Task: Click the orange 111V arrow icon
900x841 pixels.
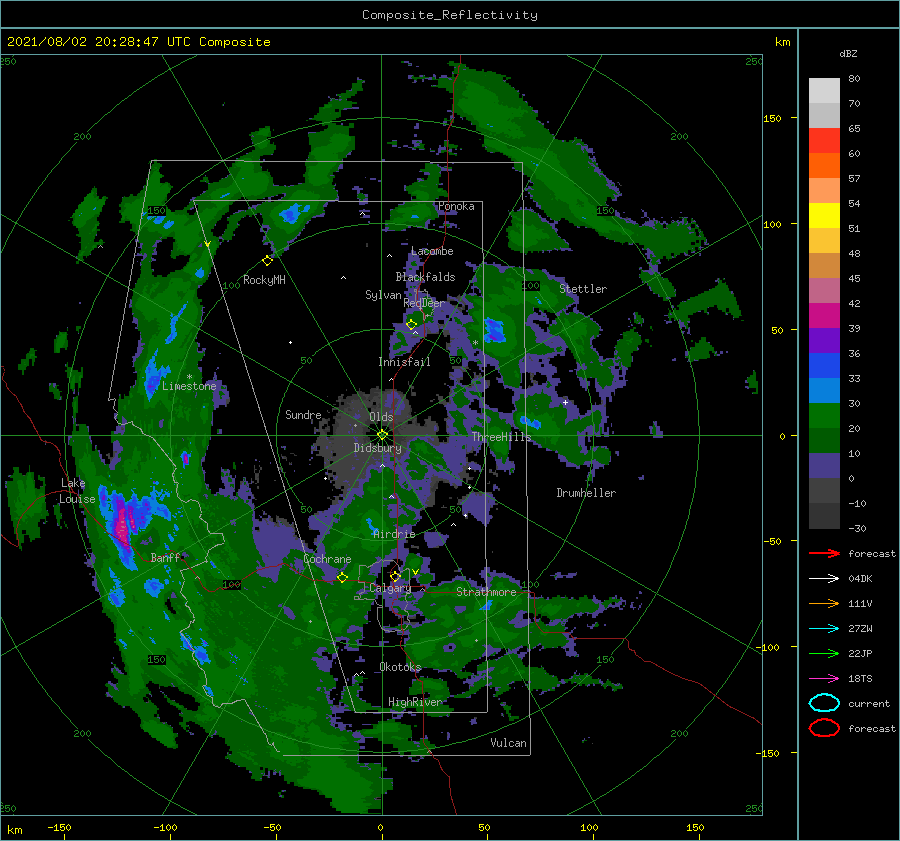Action: click(x=824, y=603)
